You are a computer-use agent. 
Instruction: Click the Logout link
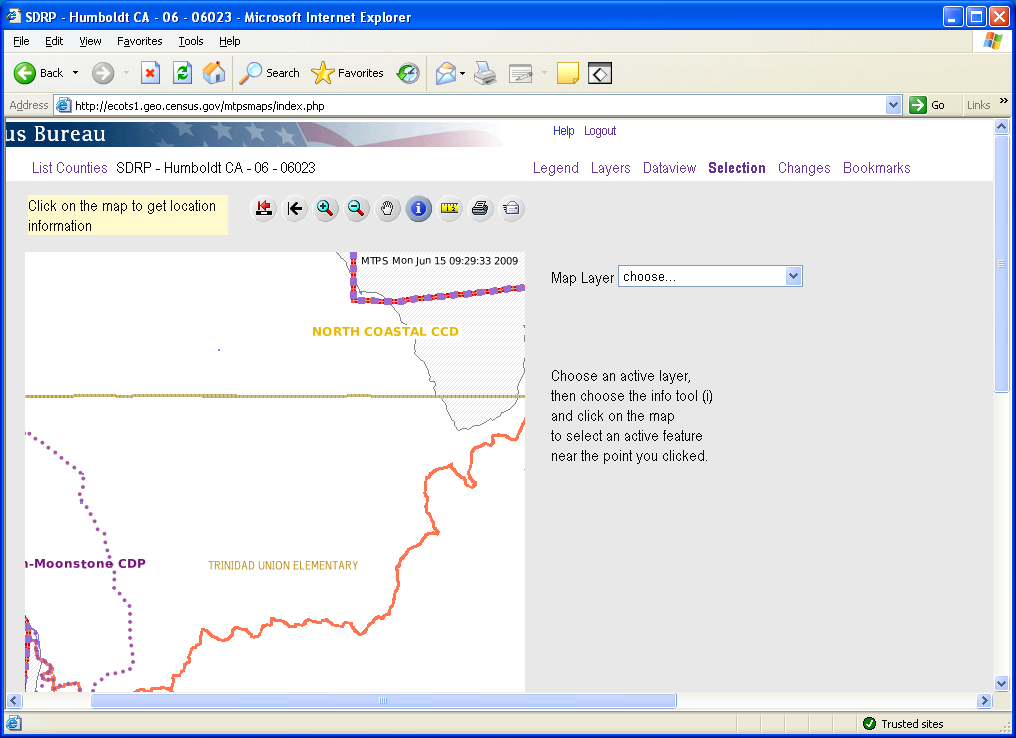[600, 131]
